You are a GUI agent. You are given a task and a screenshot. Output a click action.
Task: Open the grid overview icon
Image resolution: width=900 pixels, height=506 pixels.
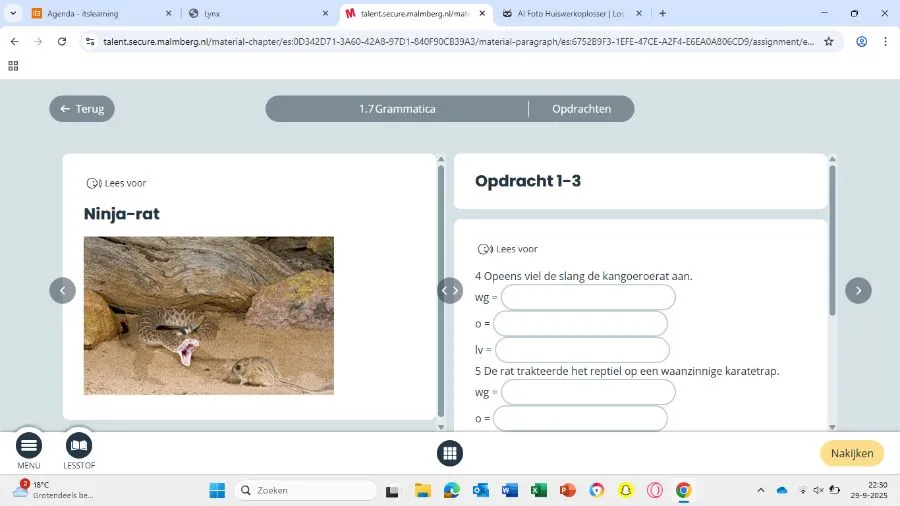[450, 453]
